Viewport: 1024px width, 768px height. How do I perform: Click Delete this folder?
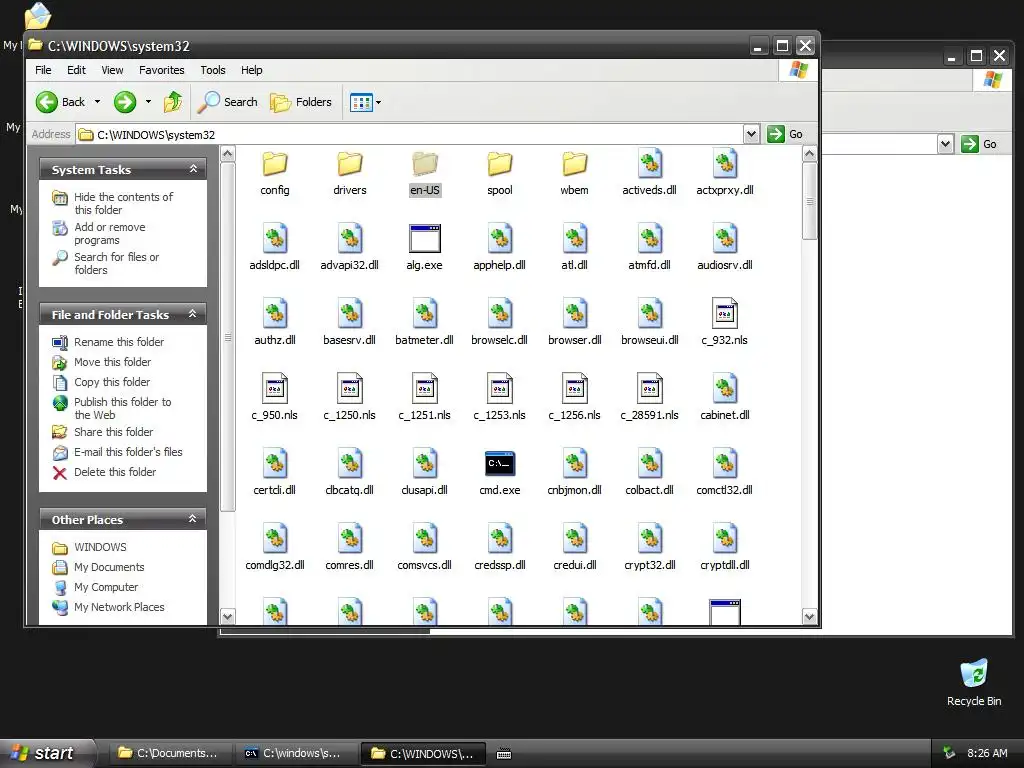click(114, 472)
